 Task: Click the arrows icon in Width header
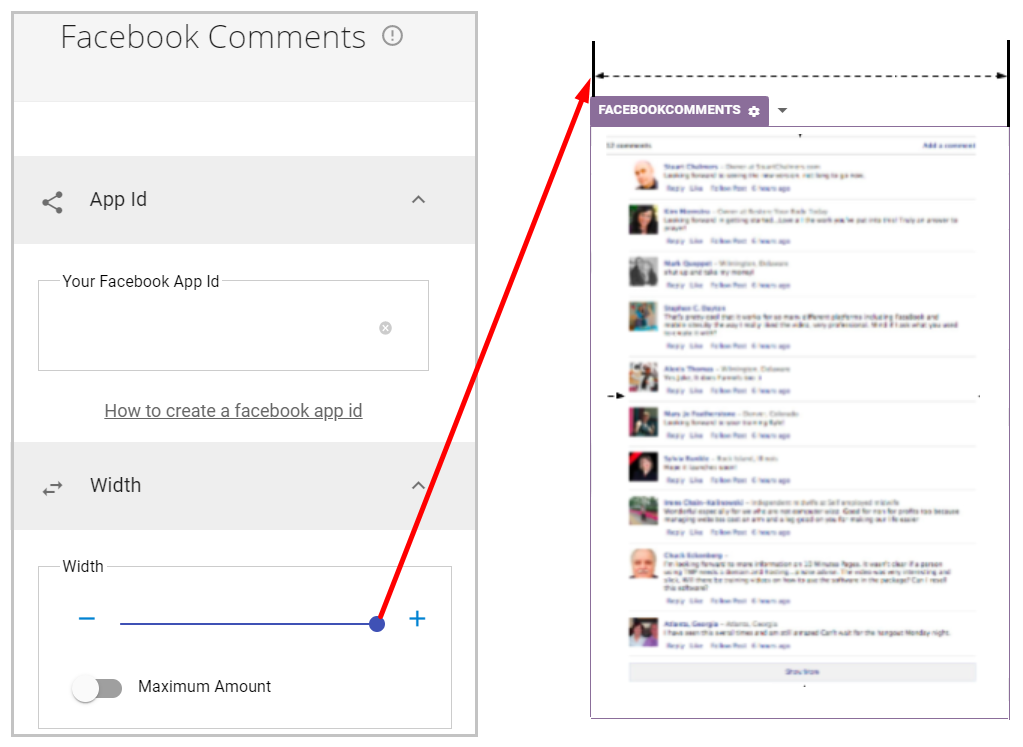pyautogui.click(x=52, y=488)
